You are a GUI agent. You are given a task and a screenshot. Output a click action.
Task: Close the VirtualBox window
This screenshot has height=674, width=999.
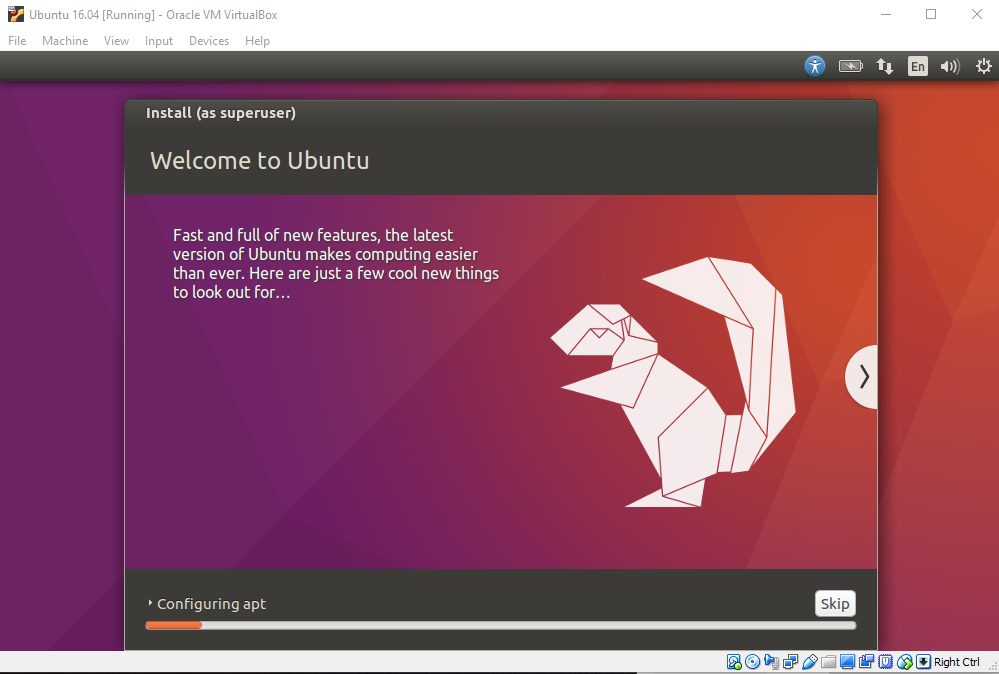[977, 14]
